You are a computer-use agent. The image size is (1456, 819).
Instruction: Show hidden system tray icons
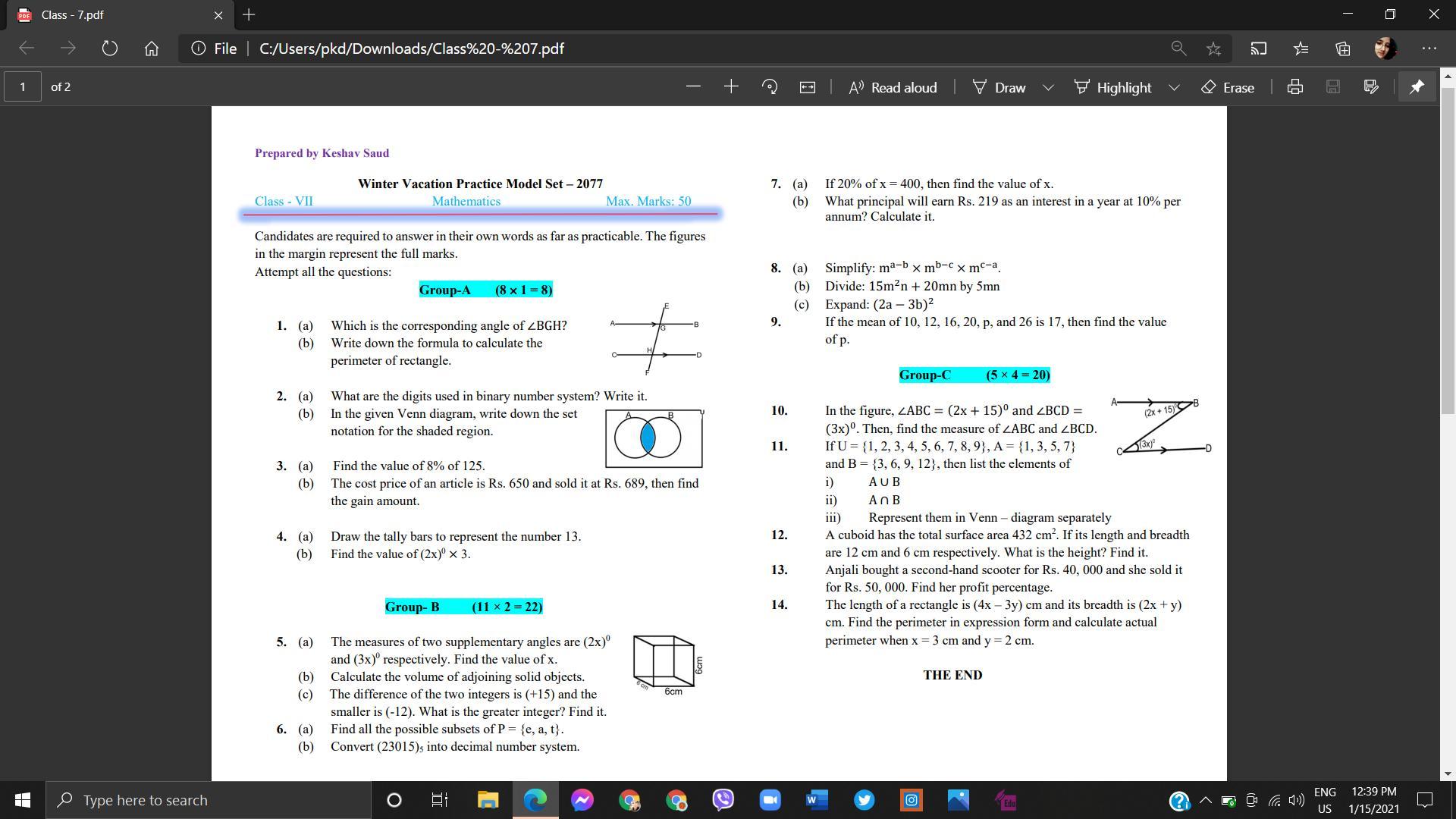(1205, 800)
